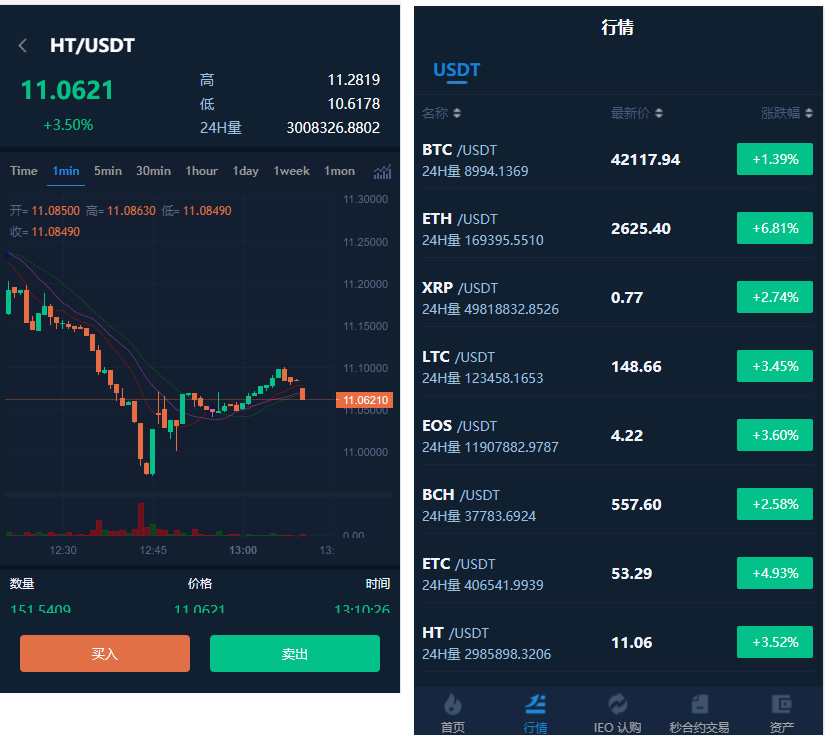Select the USDT market tab
This screenshot has height=735, width=825.
[x=456, y=70]
